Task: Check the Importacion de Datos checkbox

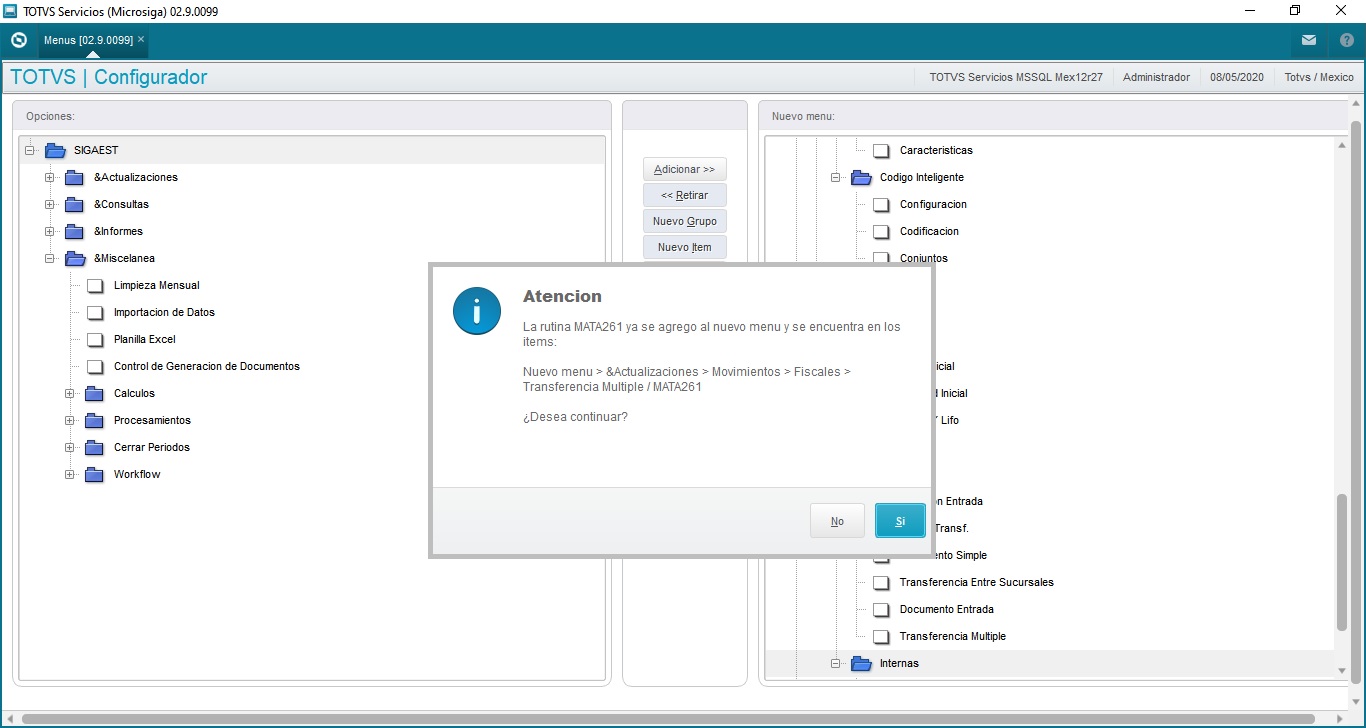Action: click(x=95, y=312)
